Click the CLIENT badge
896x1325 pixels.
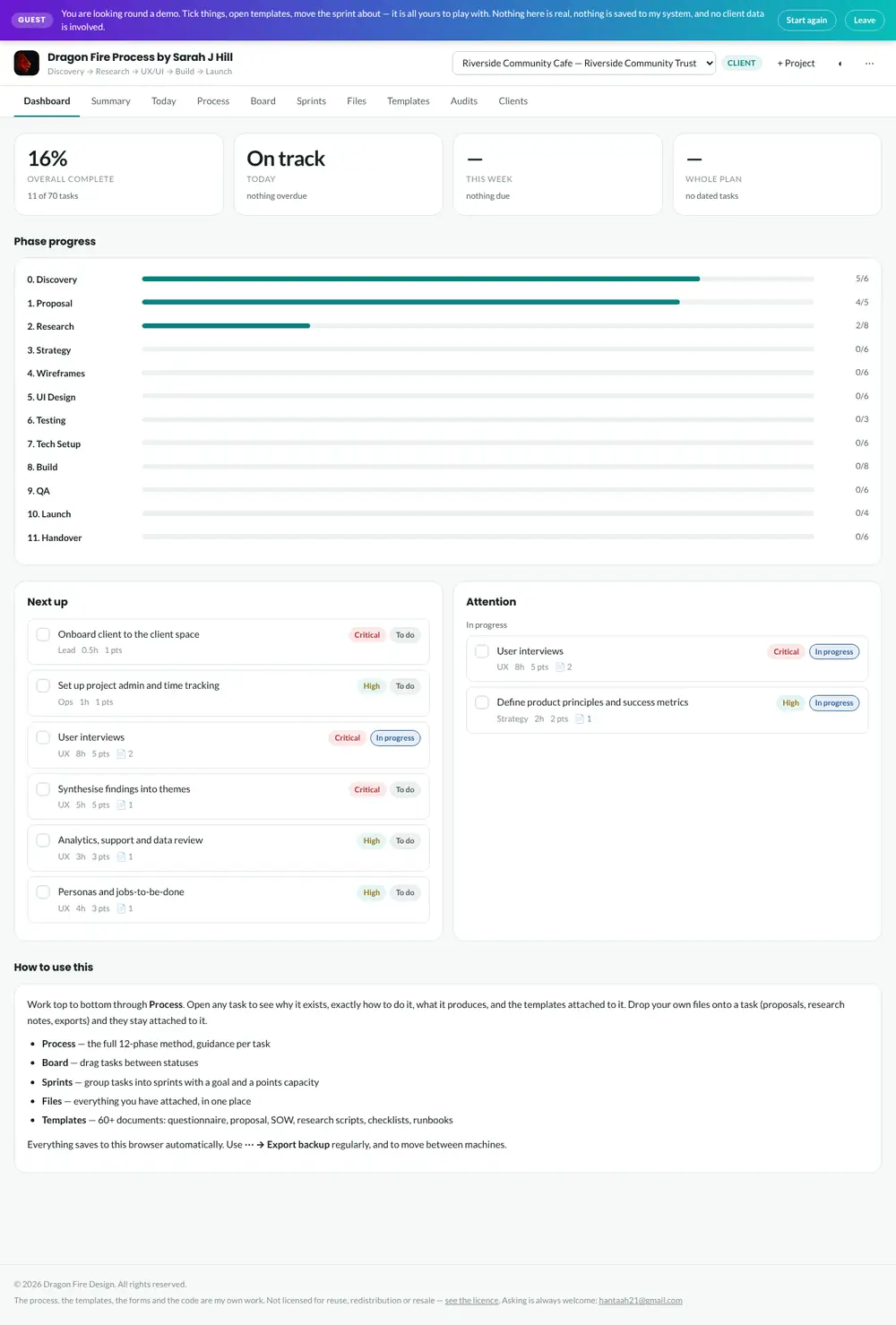742,64
